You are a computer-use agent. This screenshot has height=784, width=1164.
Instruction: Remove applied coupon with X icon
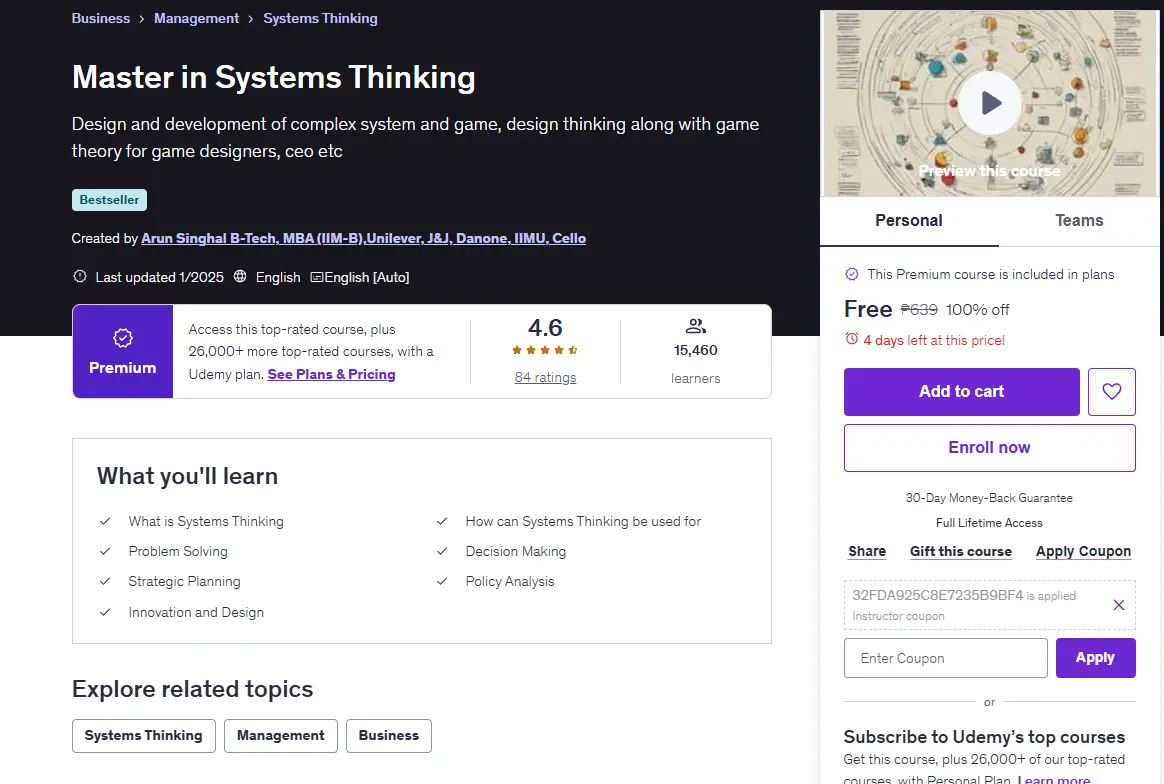point(1119,605)
